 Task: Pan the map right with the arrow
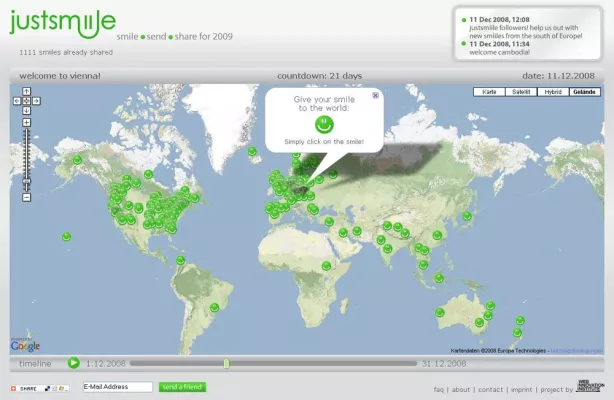coord(35,101)
